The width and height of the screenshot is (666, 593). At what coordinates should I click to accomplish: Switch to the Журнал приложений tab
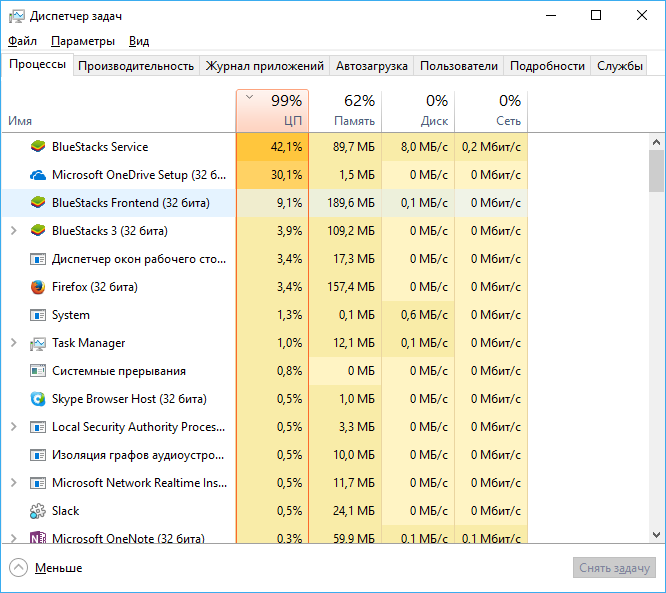tap(265, 66)
